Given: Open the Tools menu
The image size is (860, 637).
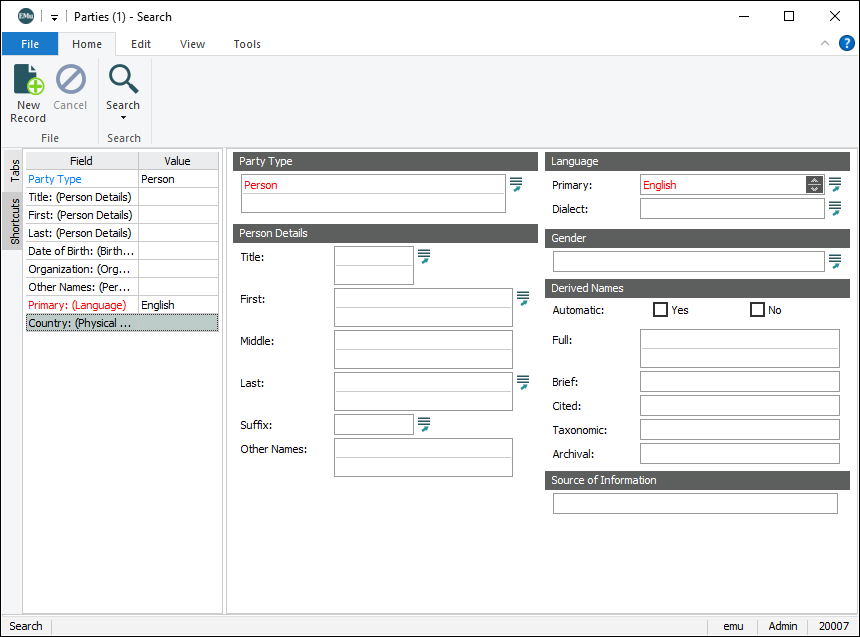Looking at the screenshot, I should (x=246, y=44).
